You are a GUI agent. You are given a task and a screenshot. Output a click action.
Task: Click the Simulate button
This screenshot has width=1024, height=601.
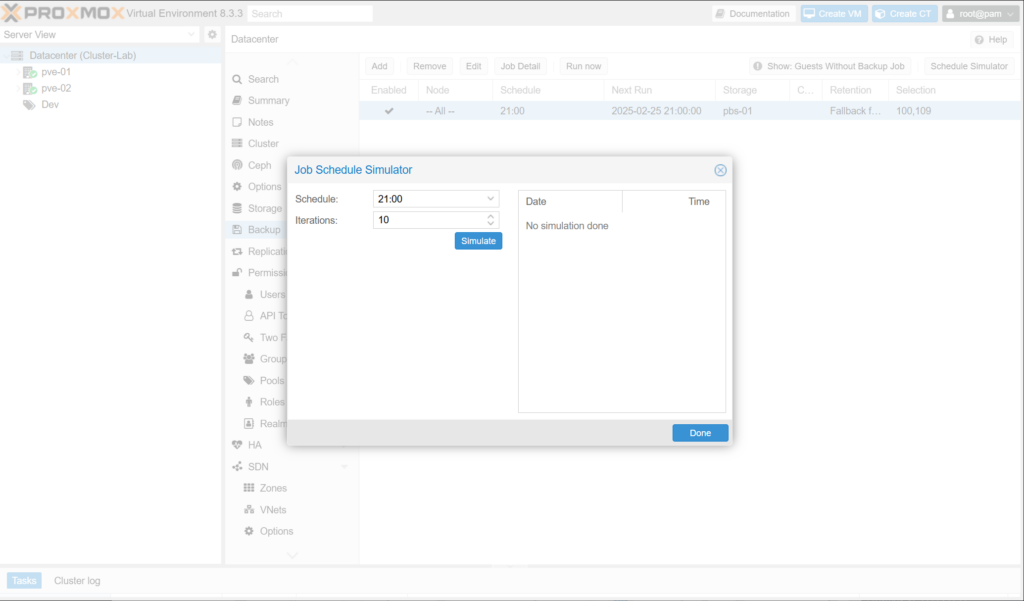tap(478, 241)
